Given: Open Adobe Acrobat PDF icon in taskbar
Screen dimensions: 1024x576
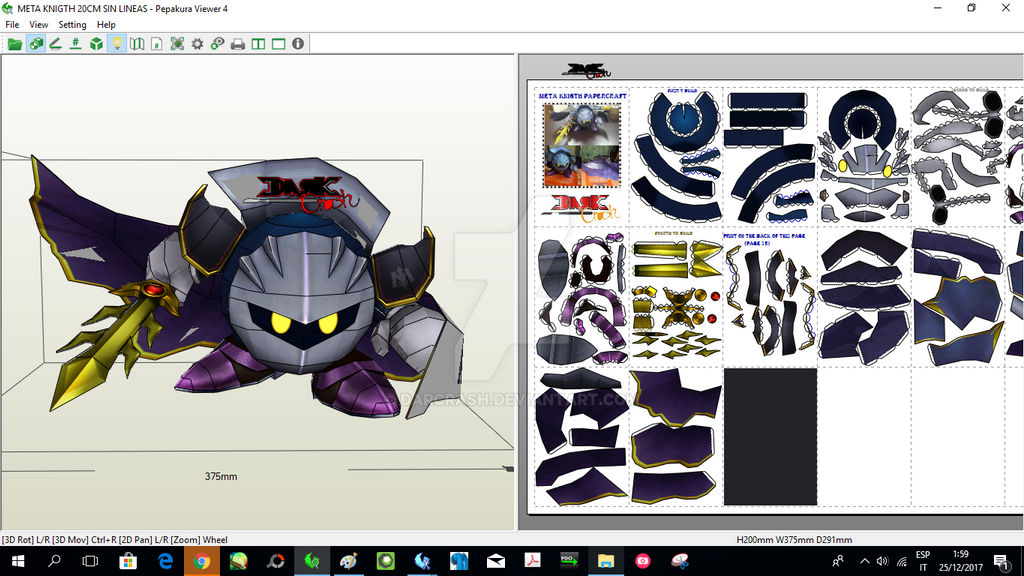Looking at the screenshot, I should coord(532,561).
